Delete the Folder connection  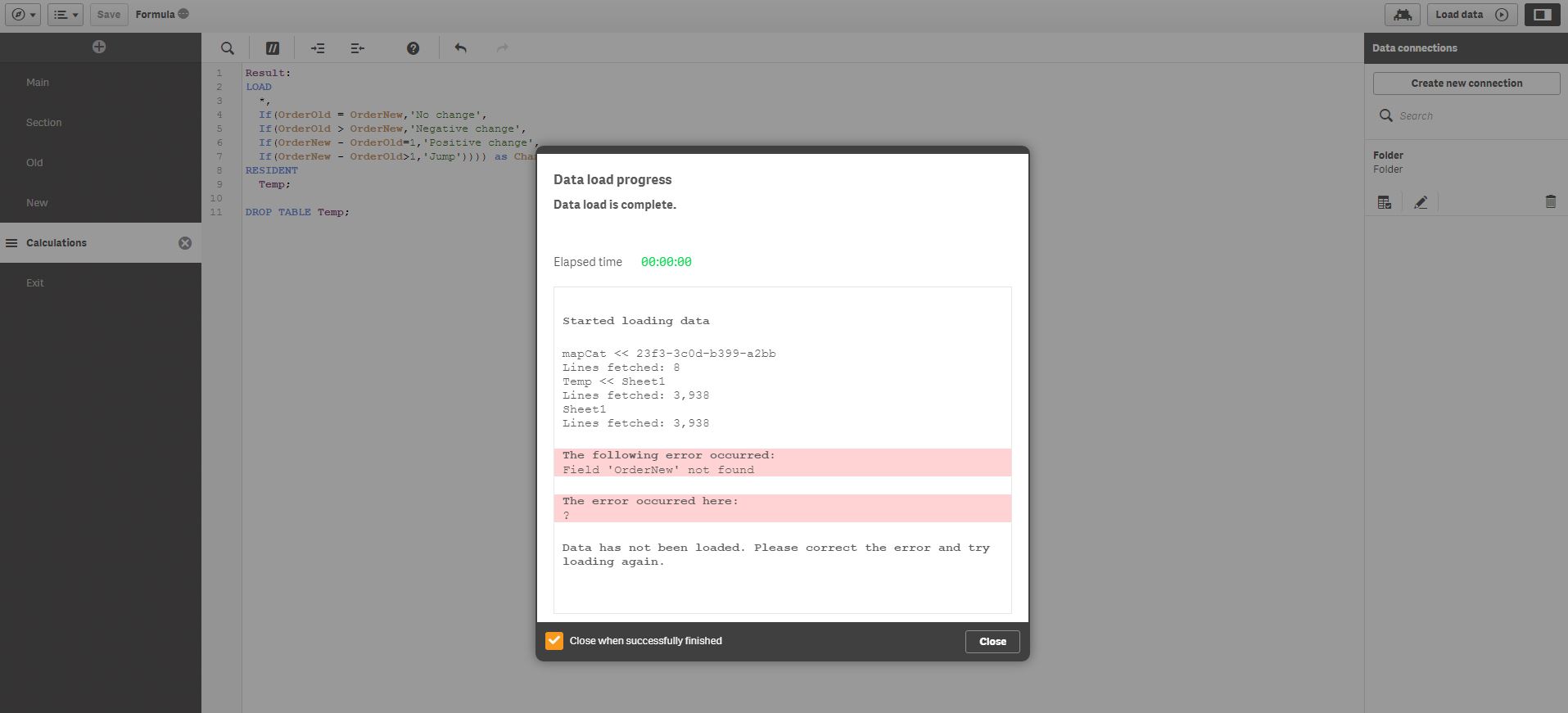click(x=1550, y=201)
